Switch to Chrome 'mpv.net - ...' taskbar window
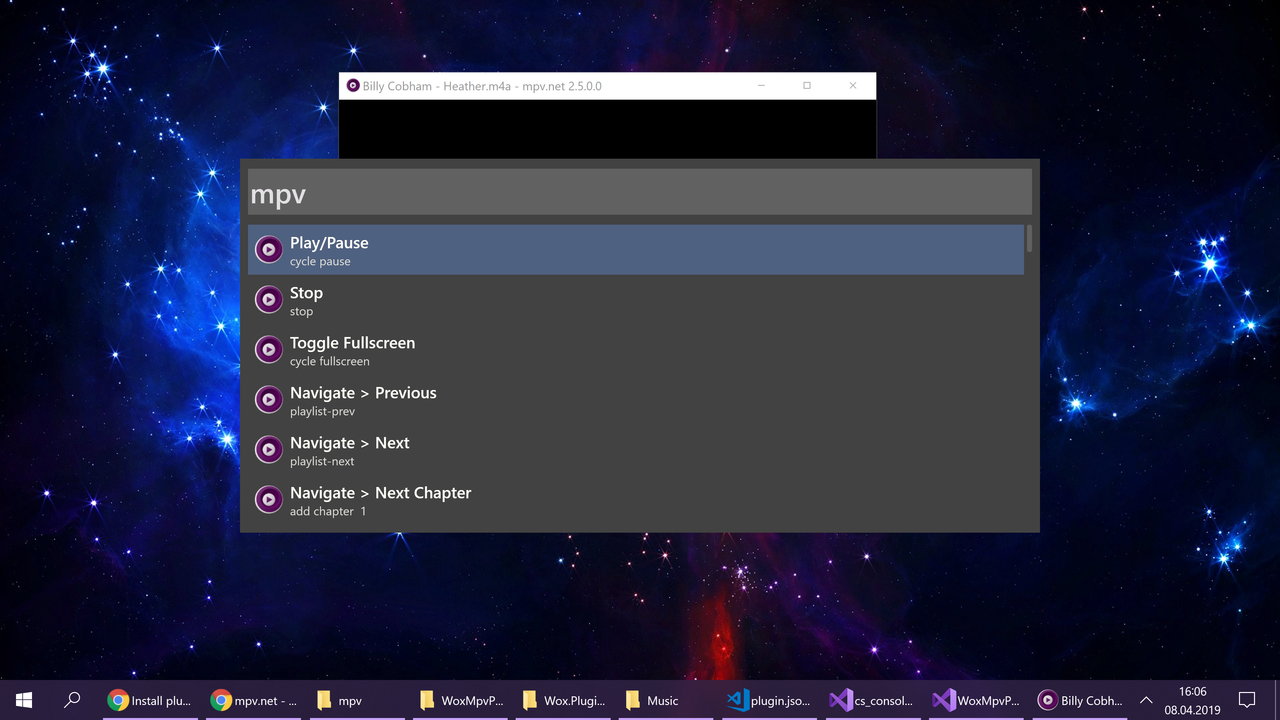The height and width of the screenshot is (720, 1280). coord(252,700)
